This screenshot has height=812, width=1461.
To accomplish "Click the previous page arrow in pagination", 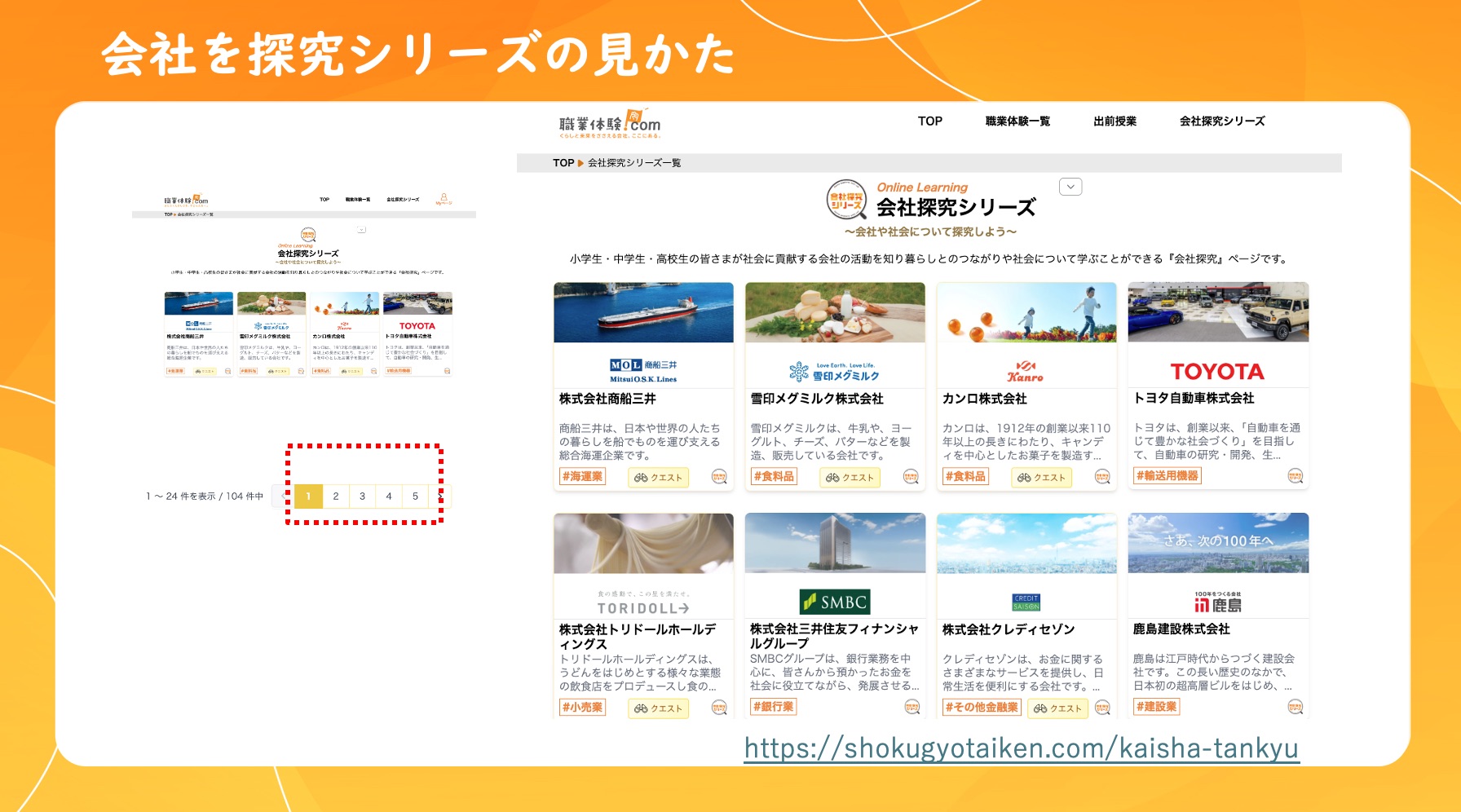I will pos(283,496).
